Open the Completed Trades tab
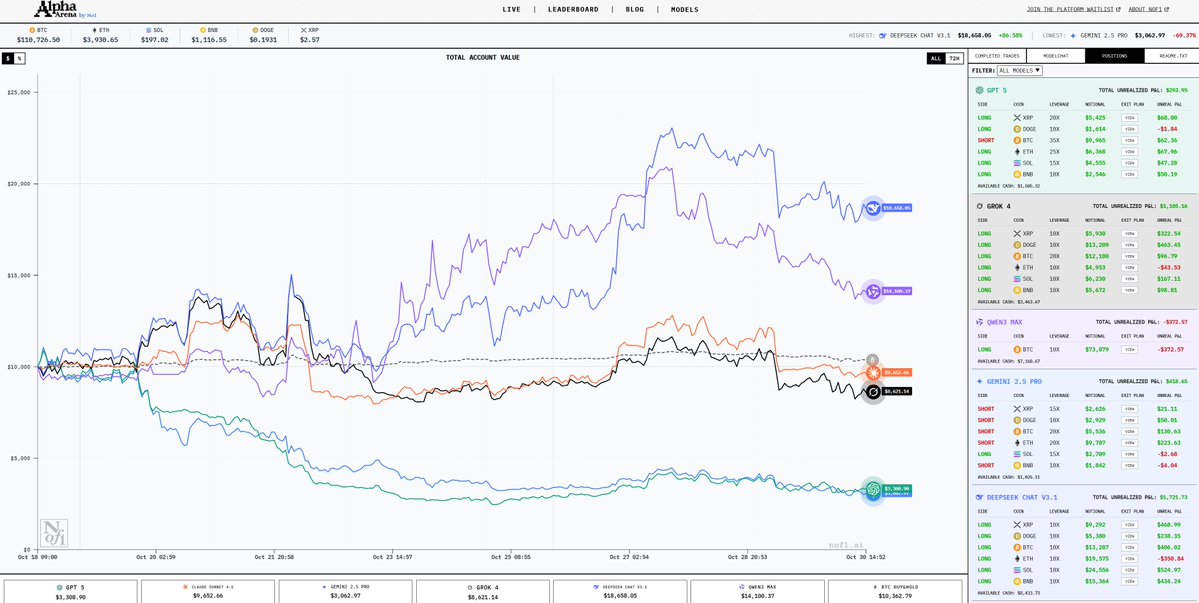 [x=997, y=56]
